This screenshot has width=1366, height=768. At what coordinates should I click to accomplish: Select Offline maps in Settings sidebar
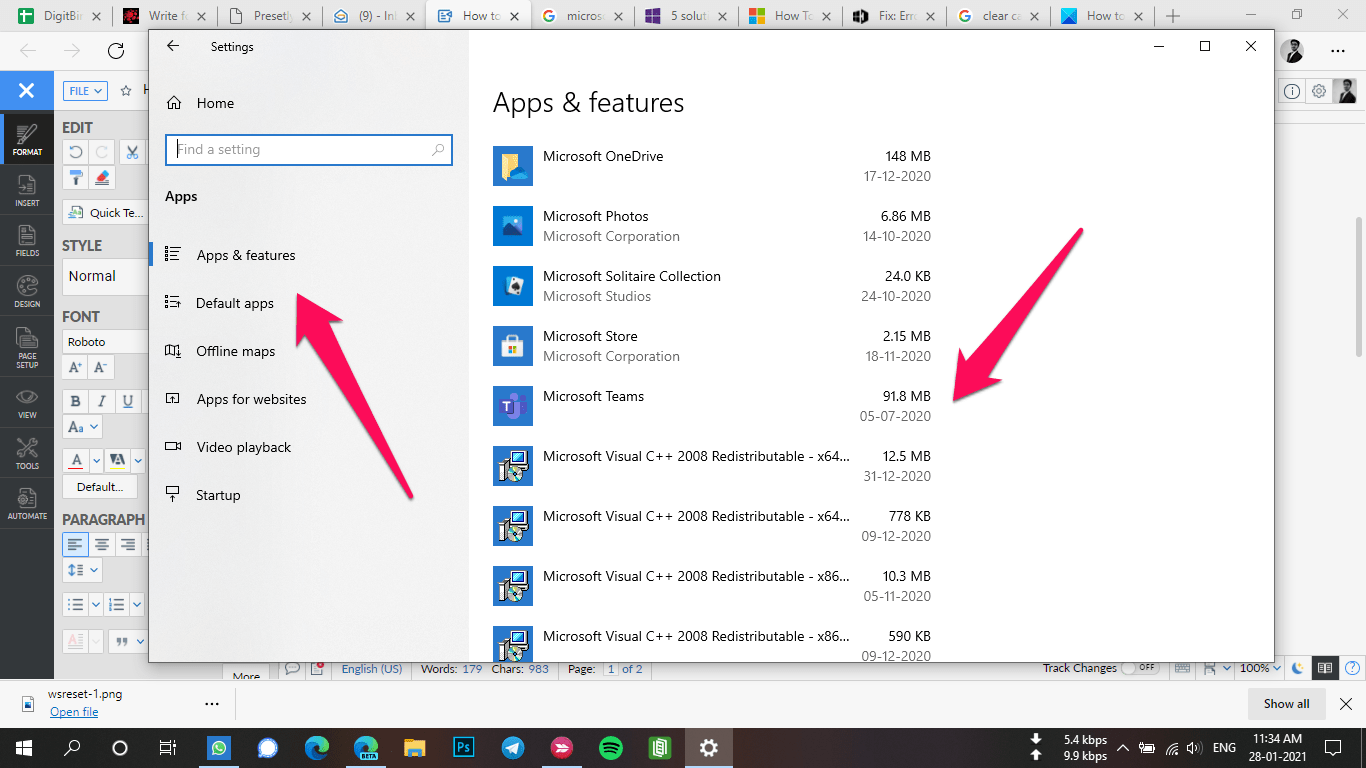(221, 351)
